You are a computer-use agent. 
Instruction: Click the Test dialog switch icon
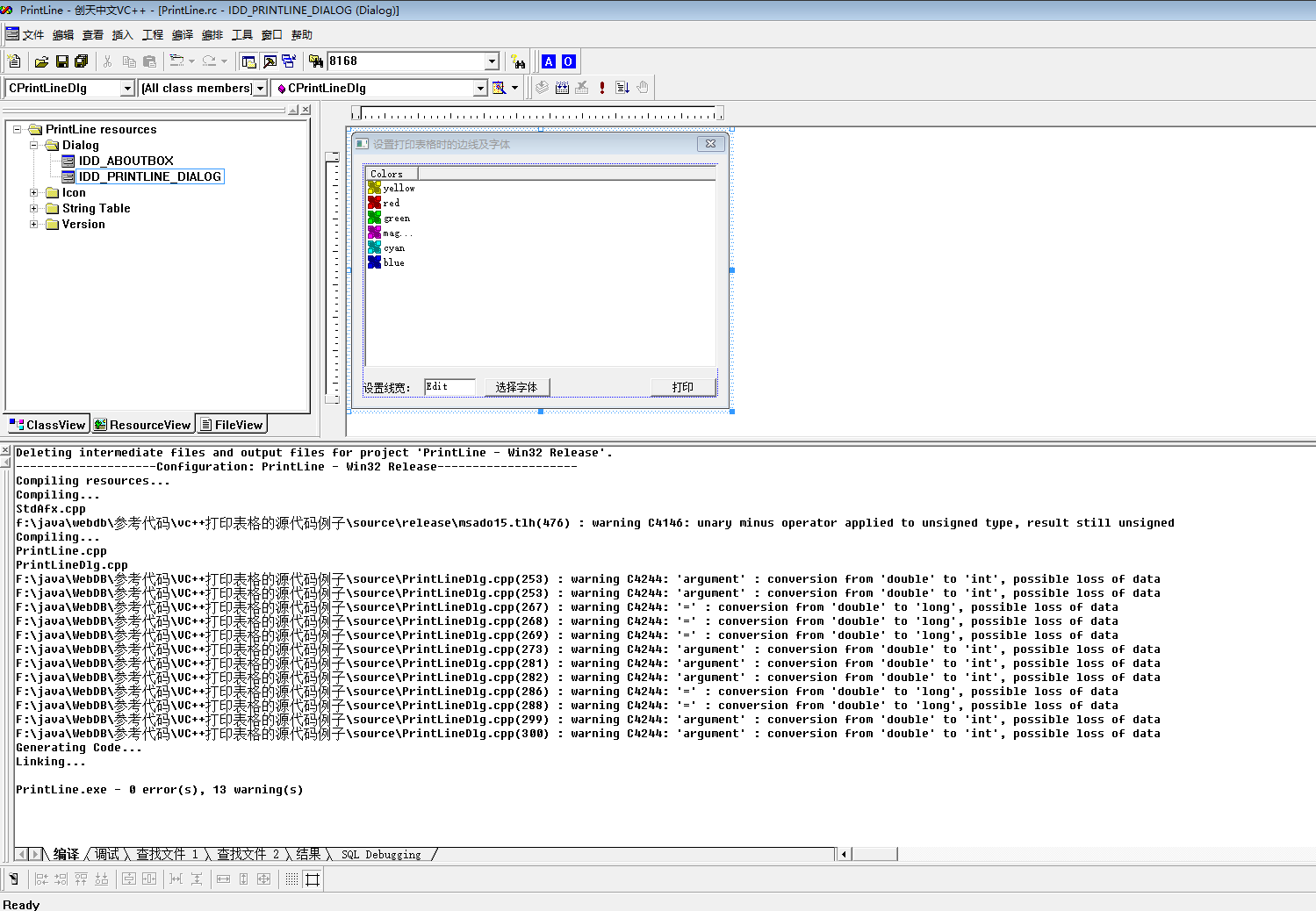coord(13,879)
